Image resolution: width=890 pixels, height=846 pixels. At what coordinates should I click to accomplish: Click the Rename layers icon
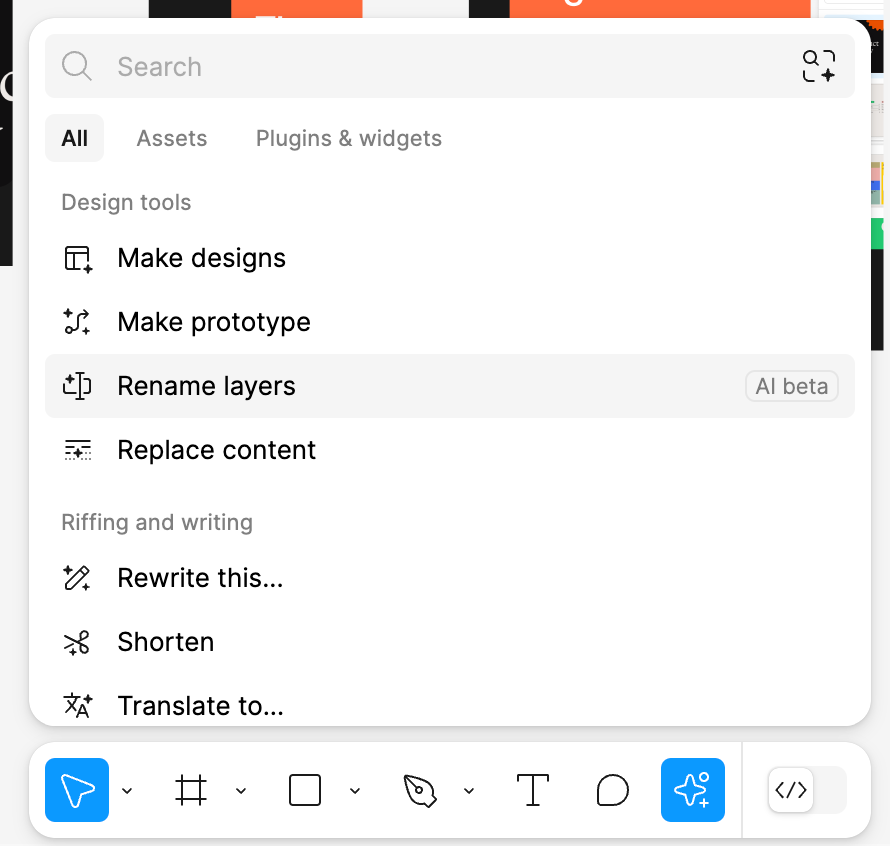[77, 386]
